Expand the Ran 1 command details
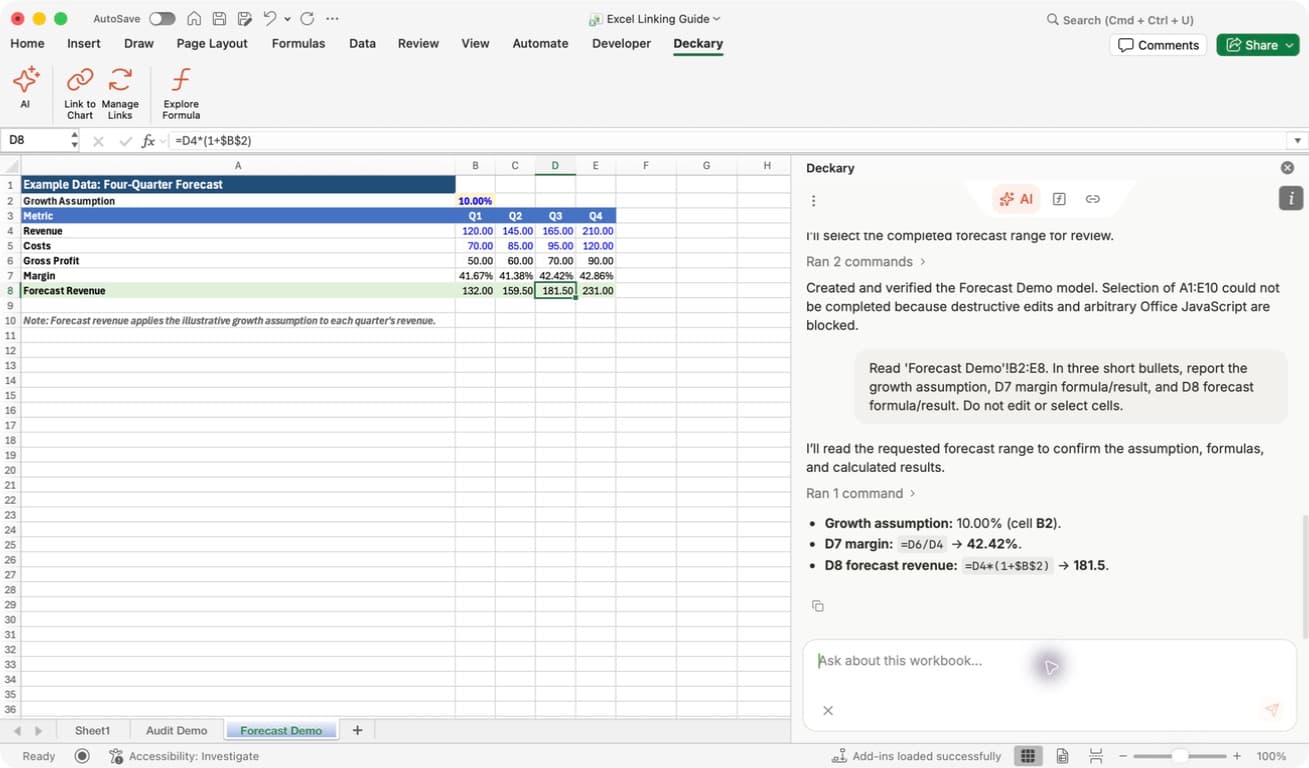1309x768 pixels. tap(861, 493)
